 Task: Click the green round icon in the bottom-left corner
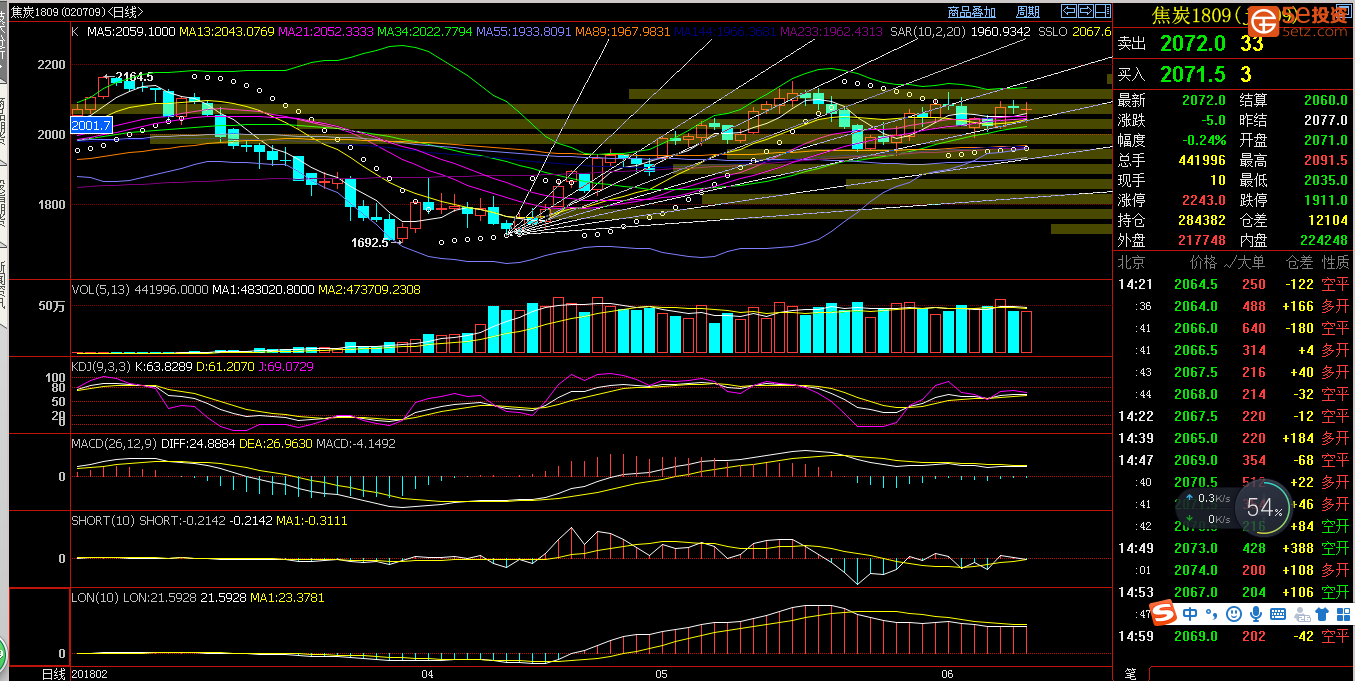coord(3,652)
